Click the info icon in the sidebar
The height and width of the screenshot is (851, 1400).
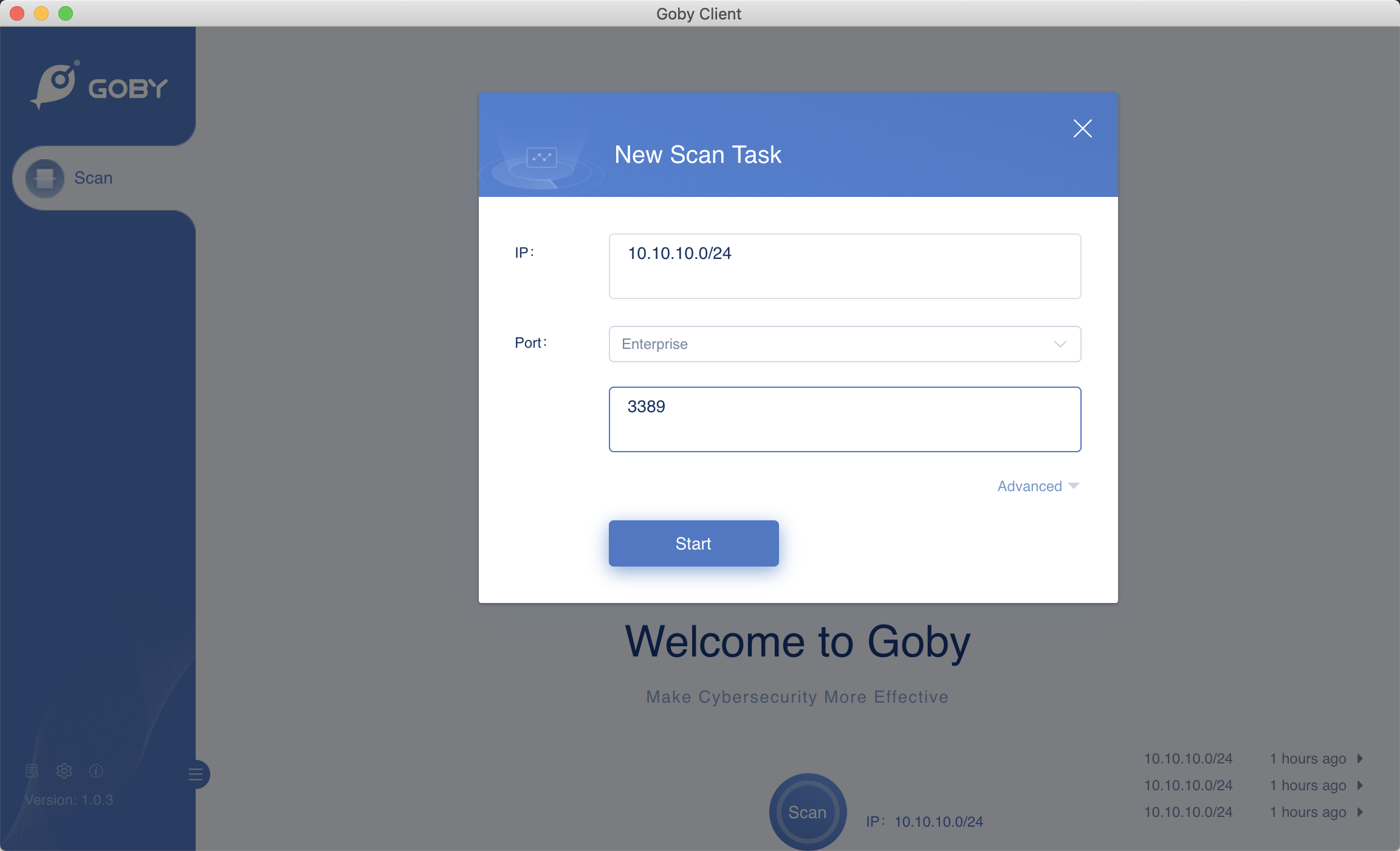point(96,771)
